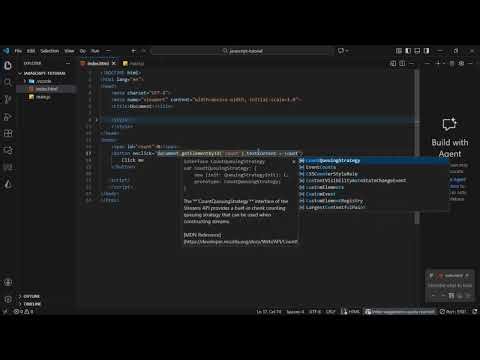The width and height of the screenshot is (480, 360).
Task: Select CSSCounterStyleRule suggestion
Action: coord(373,174)
